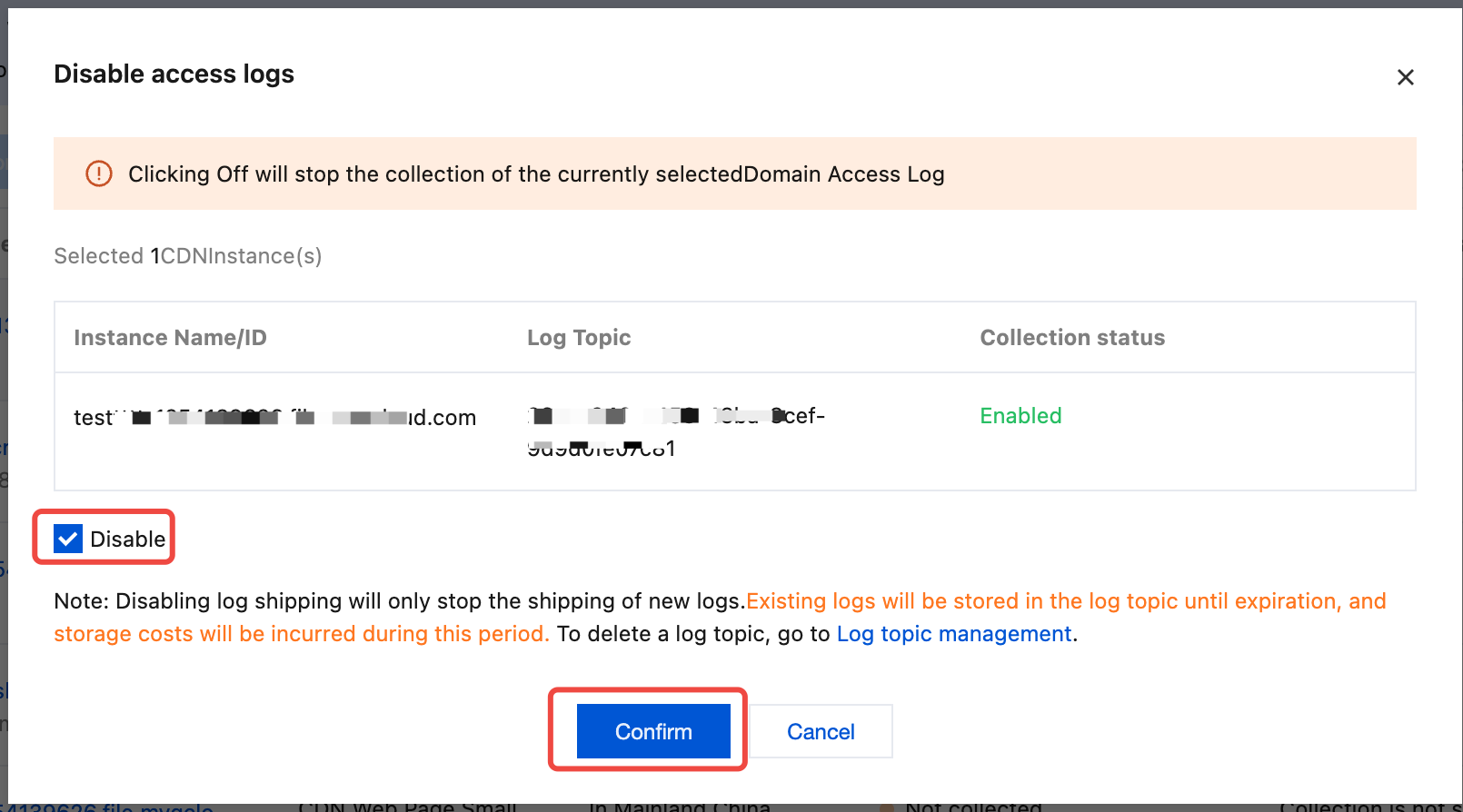The image size is (1463, 812).
Task: Click the Disable access logs title
Action: [174, 74]
